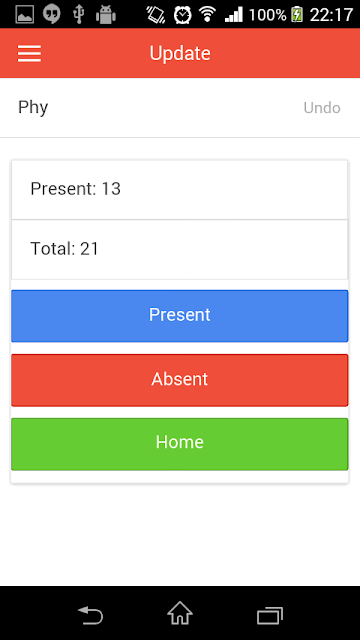Open the recent apps overview icon
This screenshot has width=360, height=640.
click(x=270, y=616)
